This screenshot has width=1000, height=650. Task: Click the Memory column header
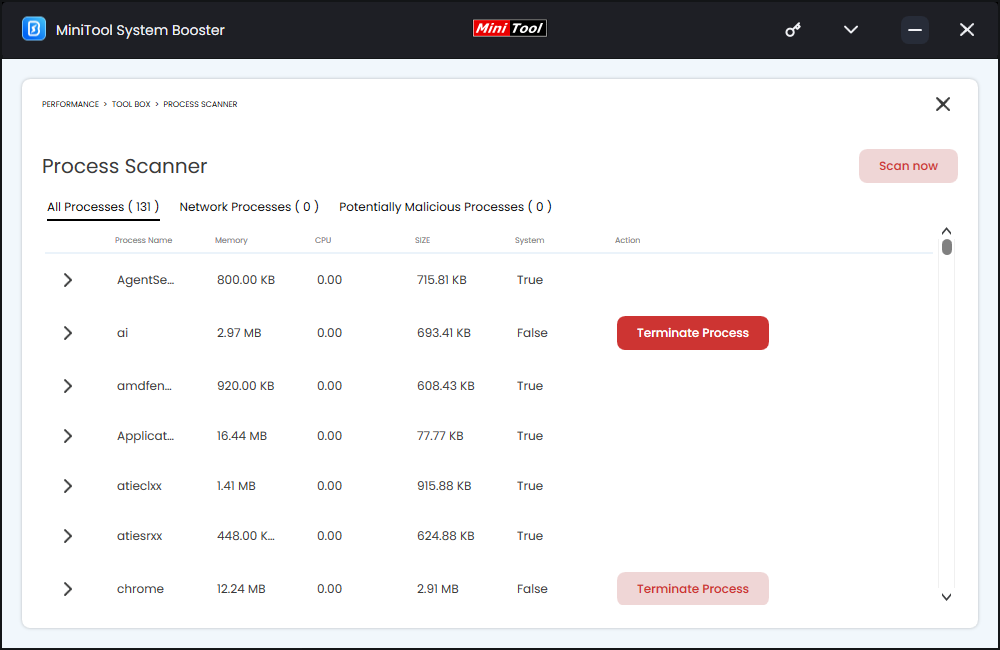pyautogui.click(x=231, y=240)
